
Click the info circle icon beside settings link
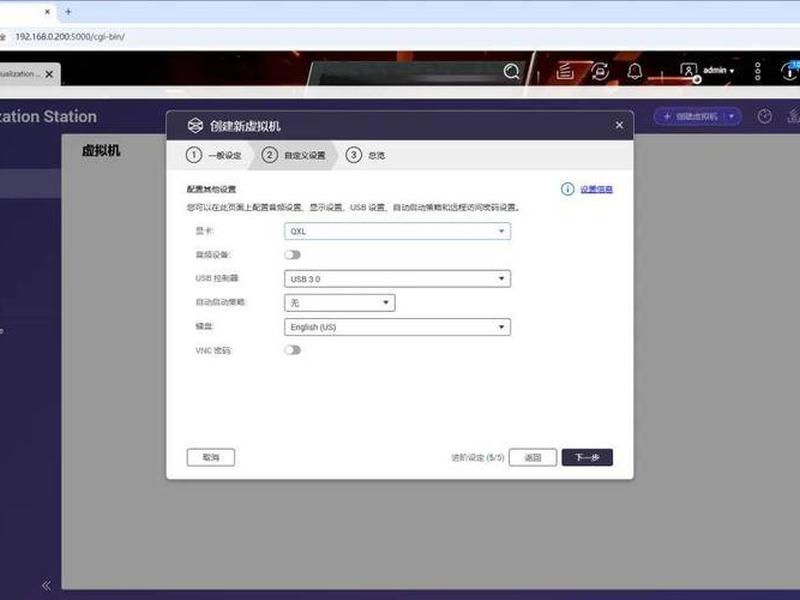click(567, 189)
